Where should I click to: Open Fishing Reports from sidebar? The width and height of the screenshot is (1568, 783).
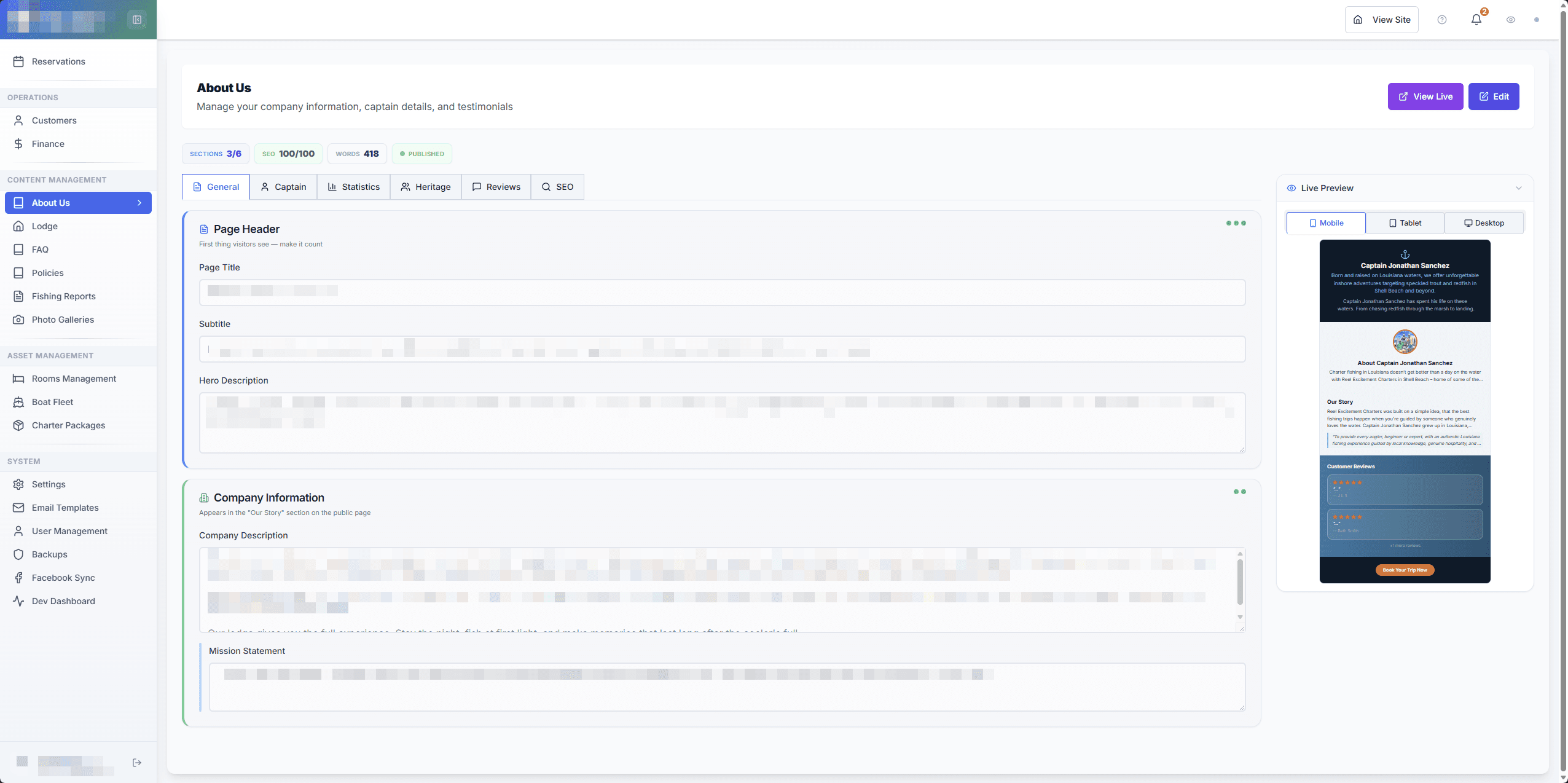click(x=63, y=296)
